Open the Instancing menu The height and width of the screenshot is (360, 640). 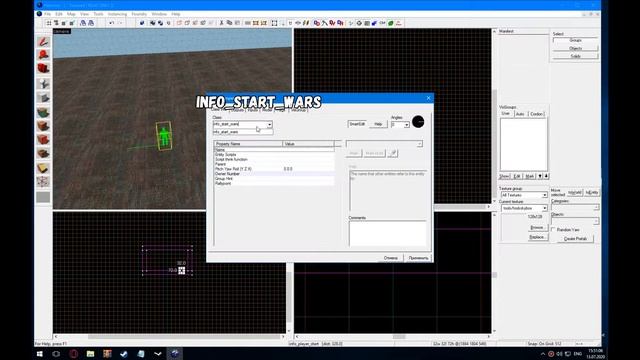click(x=118, y=14)
